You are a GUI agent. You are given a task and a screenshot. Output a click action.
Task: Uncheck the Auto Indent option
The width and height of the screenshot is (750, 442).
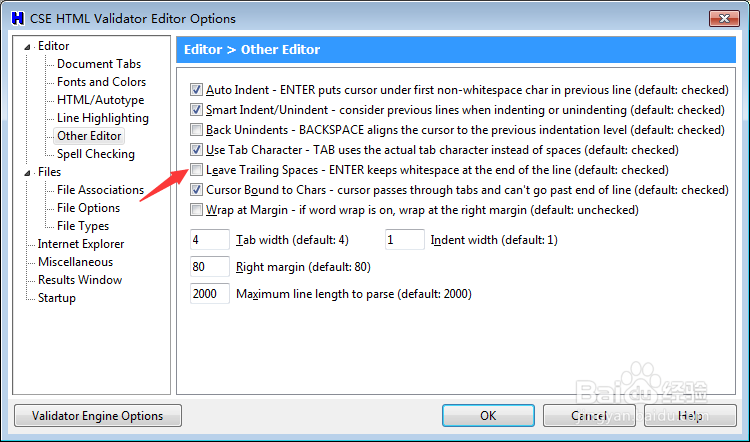(x=196, y=90)
